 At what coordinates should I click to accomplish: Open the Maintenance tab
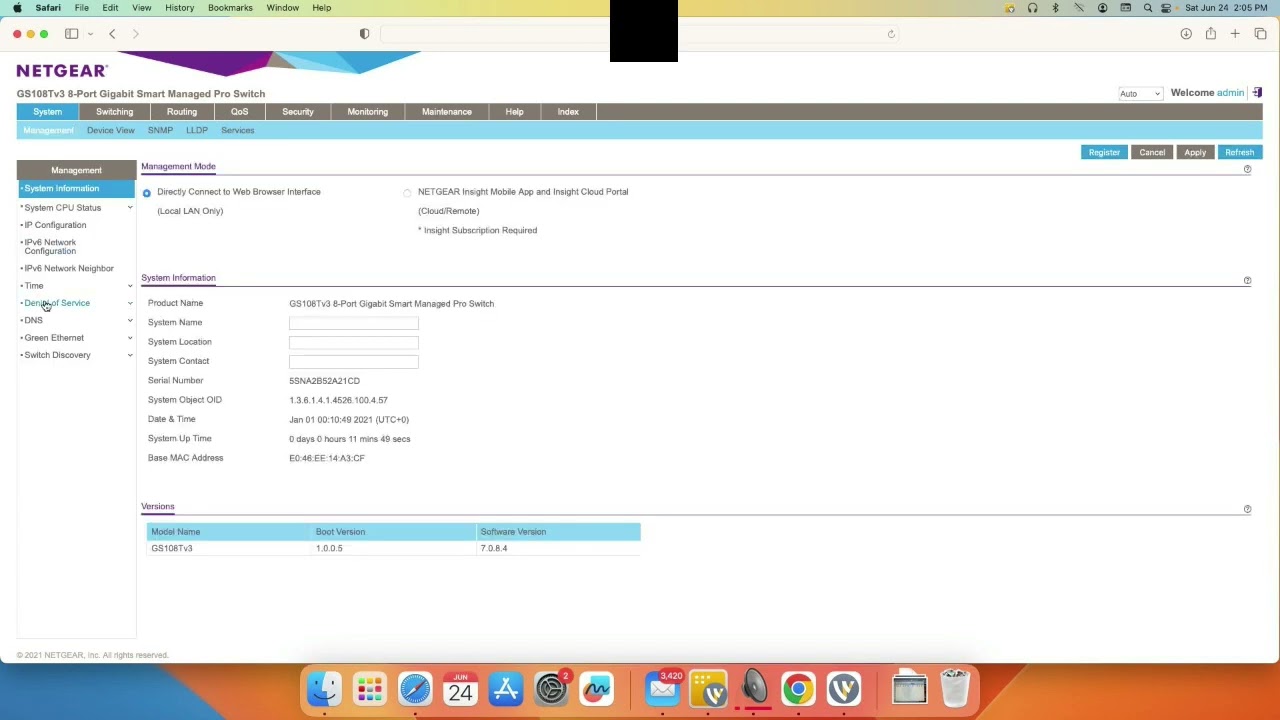446,112
